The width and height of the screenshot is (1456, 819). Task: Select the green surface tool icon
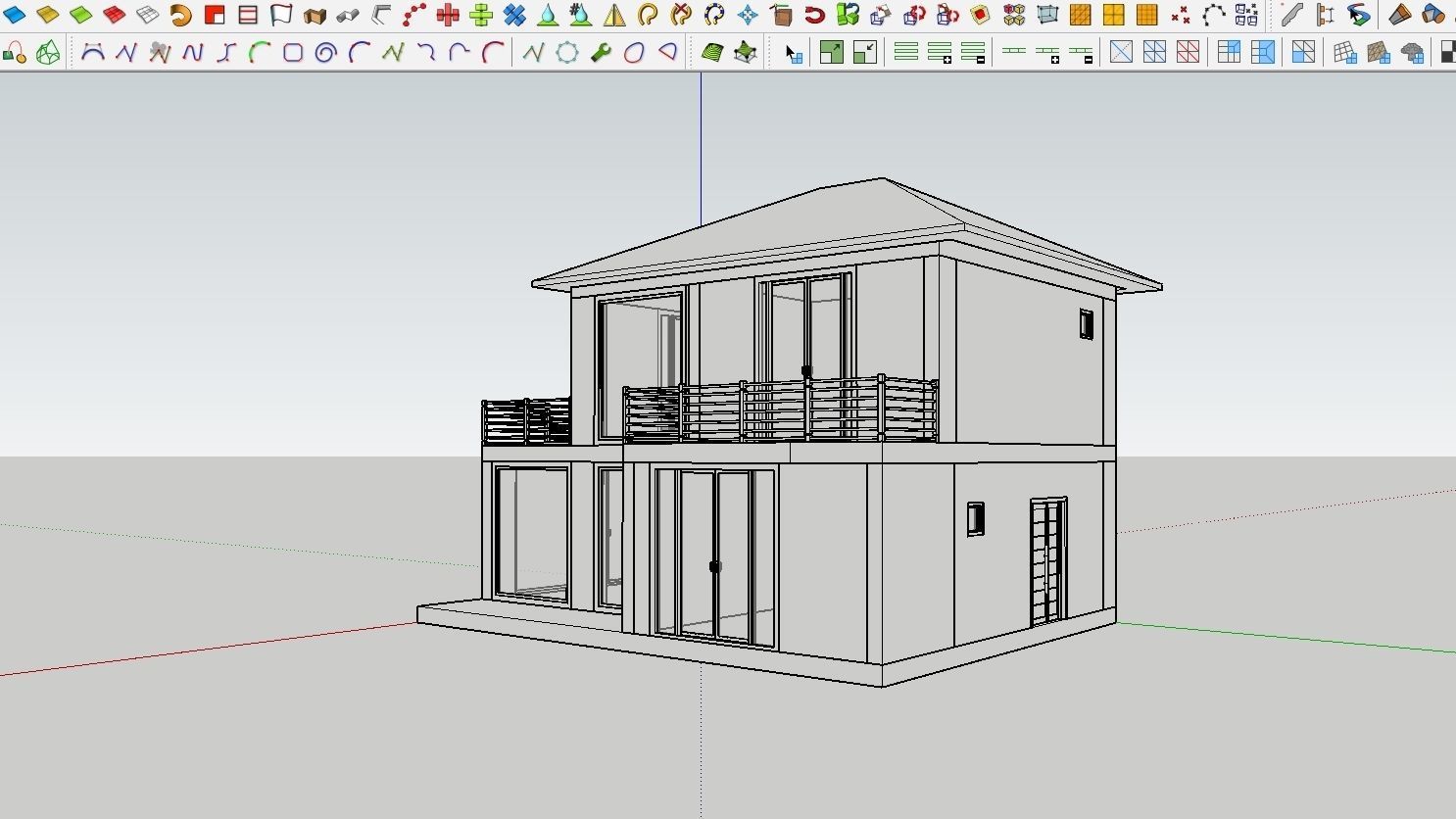click(81, 15)
